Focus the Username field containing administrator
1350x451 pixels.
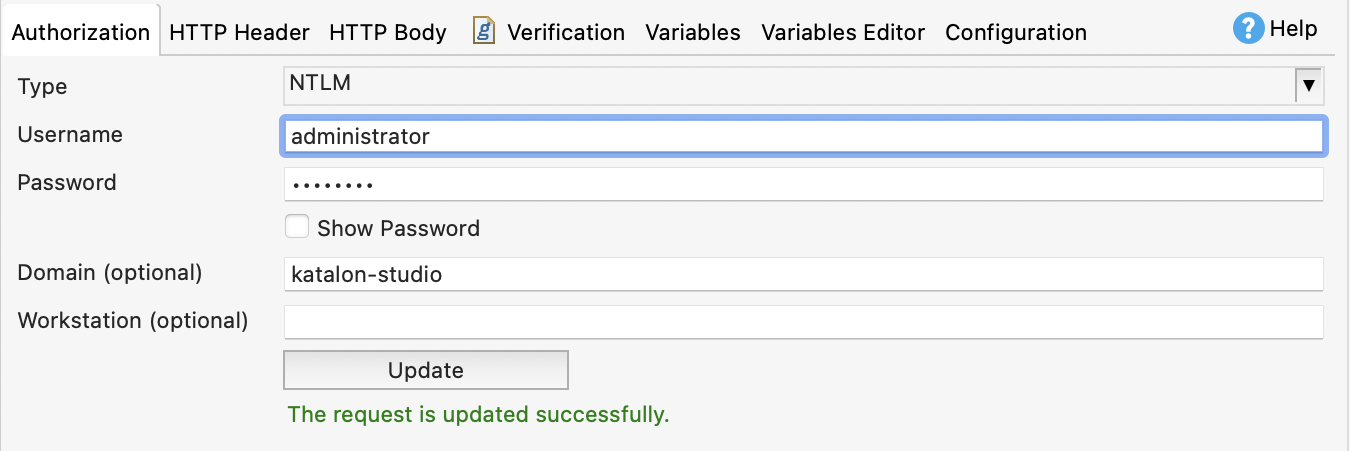pyautogui.click(x=804, y=136)
